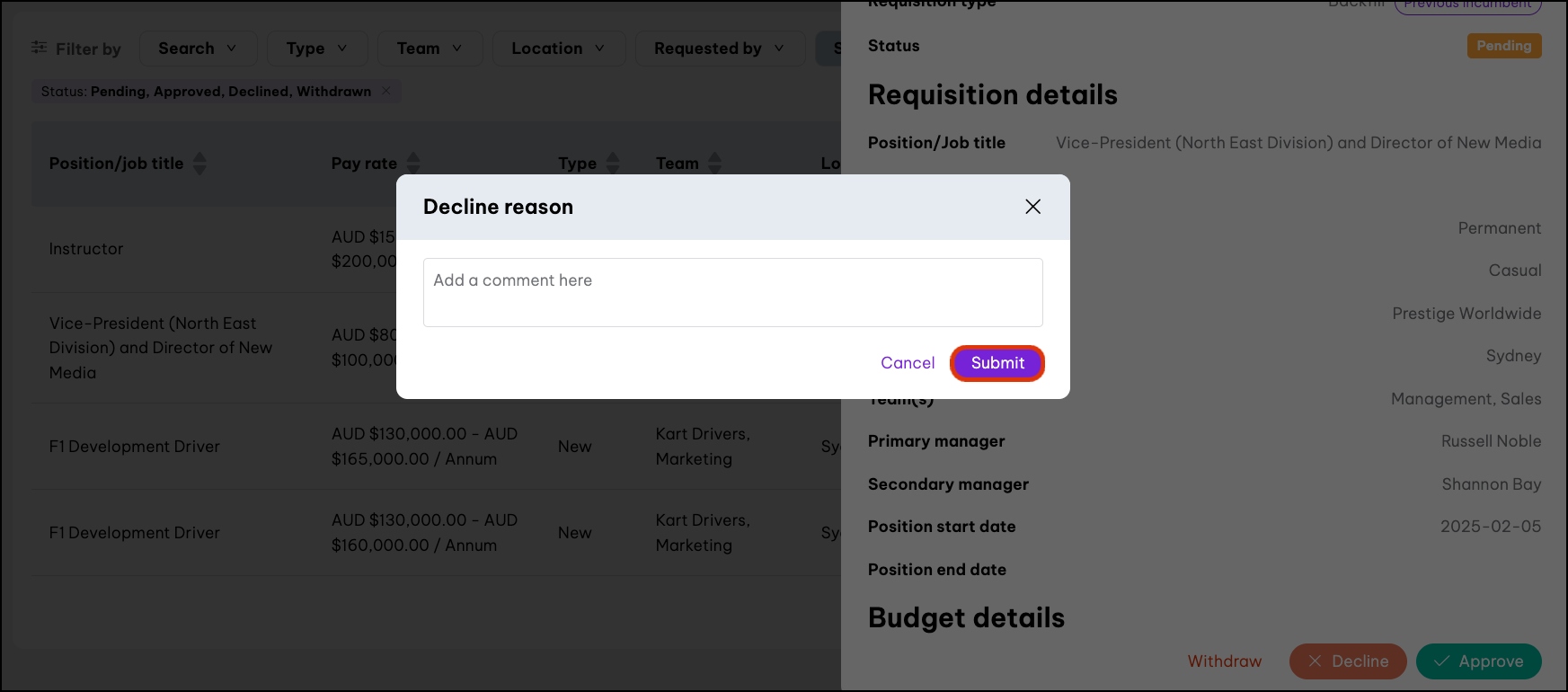Click the Filter by icon

click(x=40, y=48)
